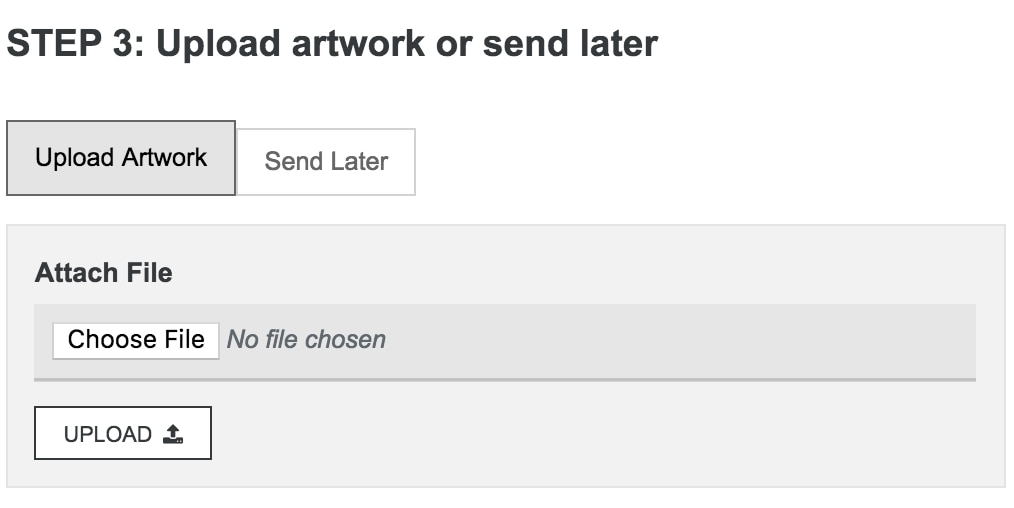The image size is (1014, 508).
Task: Click the UPLOAD button text
Action: point(107,434)
